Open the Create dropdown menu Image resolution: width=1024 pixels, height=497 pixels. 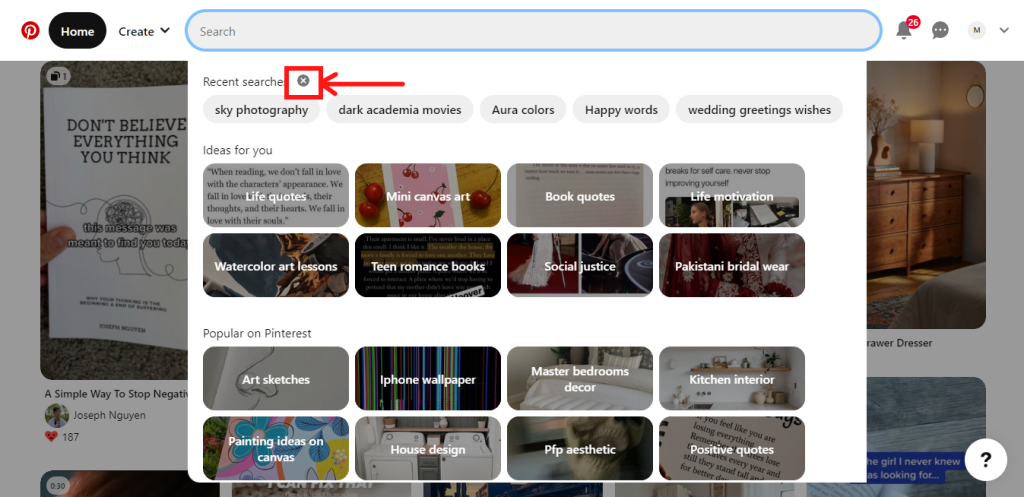pyautogui.click(x=144, y=31)
